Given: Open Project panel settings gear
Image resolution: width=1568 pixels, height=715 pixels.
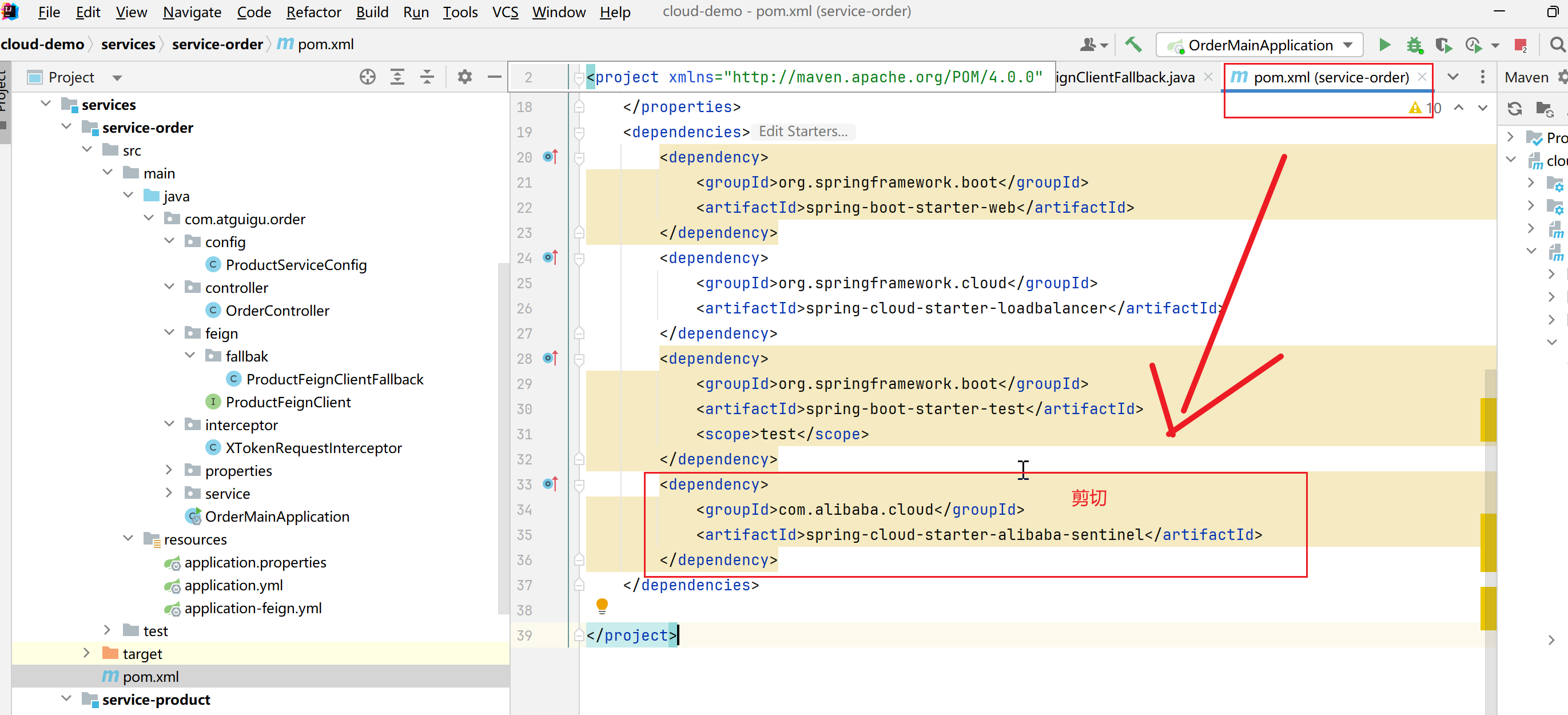Looking at the screenshot, I should (464, 77).
